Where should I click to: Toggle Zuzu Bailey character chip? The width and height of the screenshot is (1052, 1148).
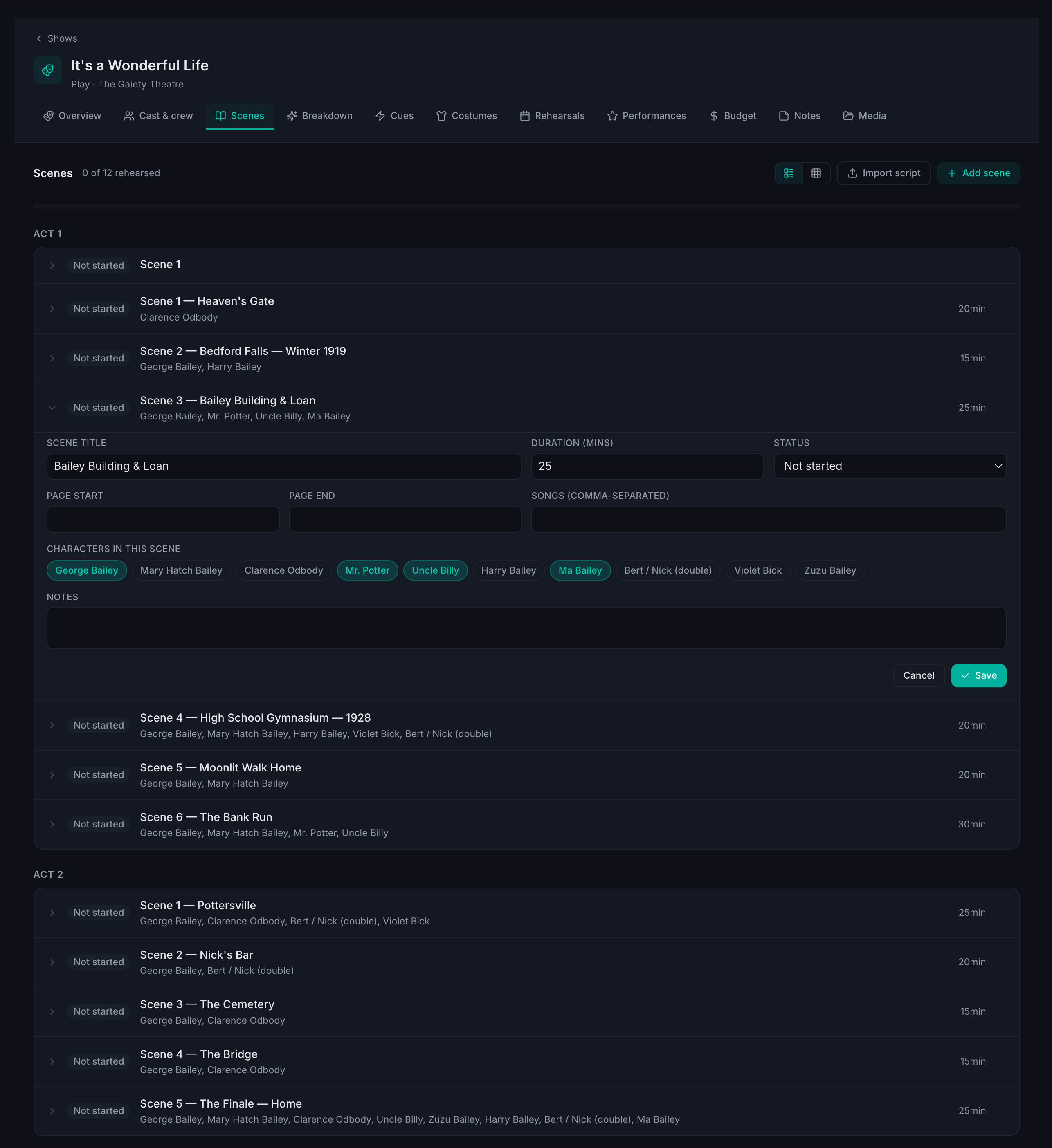coord(830,570)
